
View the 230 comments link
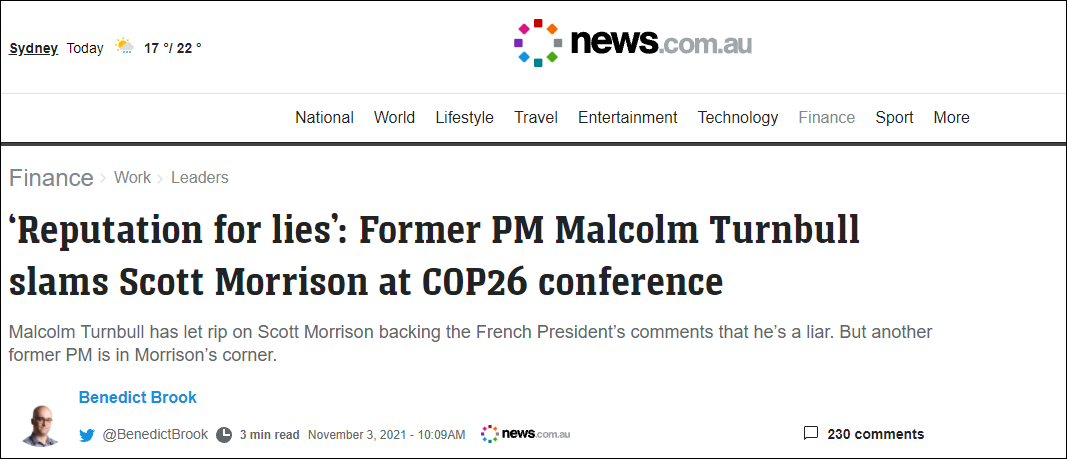click(875, 434)
